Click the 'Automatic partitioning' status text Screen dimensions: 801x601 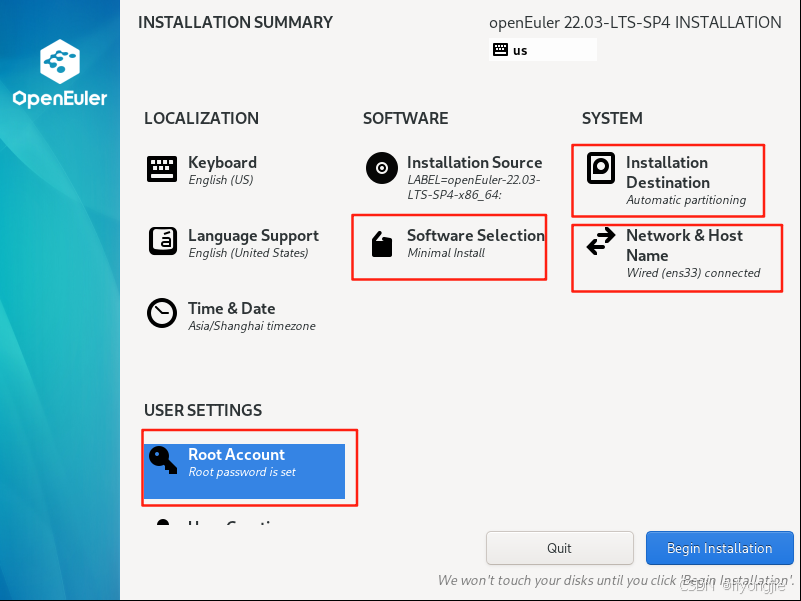click(686, 200)
